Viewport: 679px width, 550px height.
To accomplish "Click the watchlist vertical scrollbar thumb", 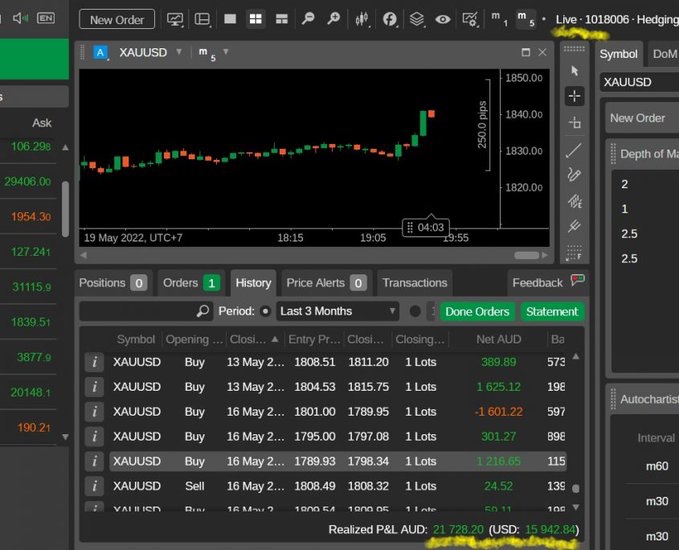I will tap(65, 209).
